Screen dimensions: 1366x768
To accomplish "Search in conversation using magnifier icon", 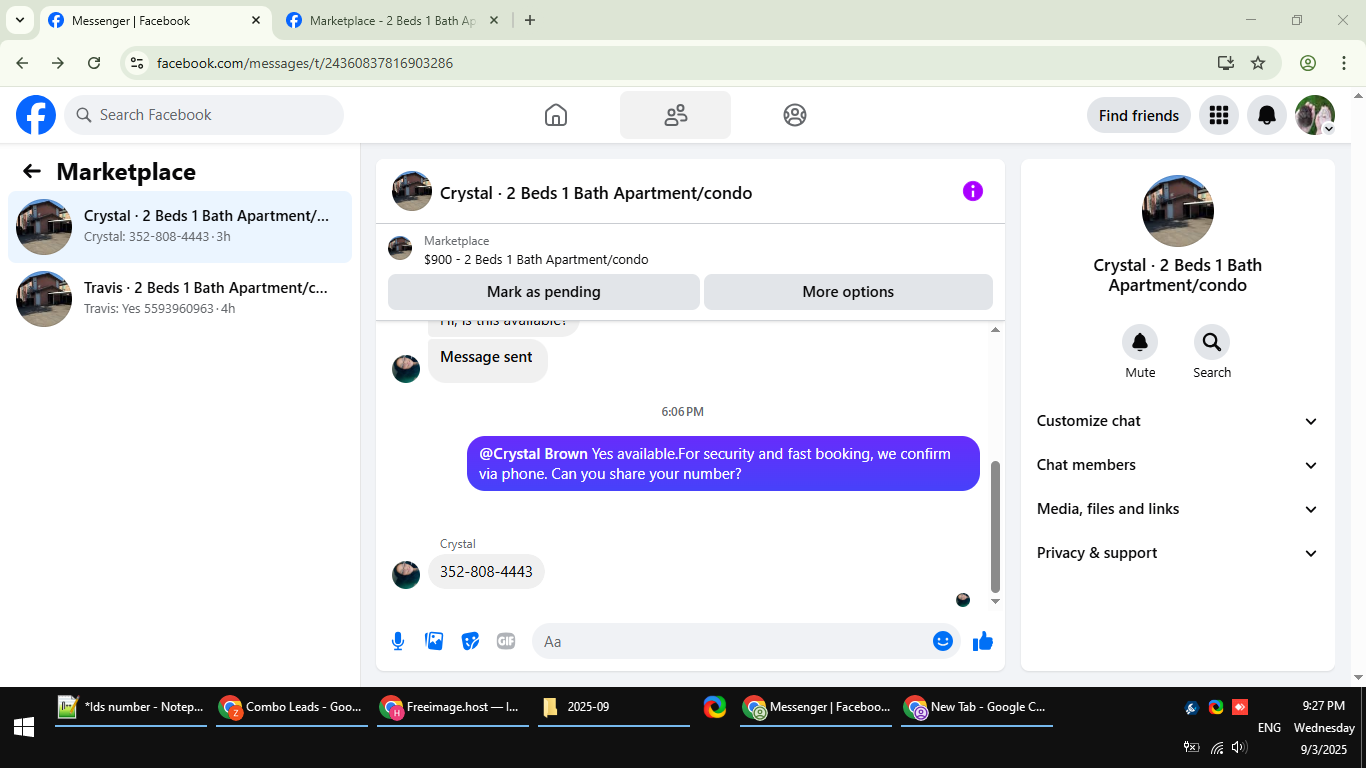I will click(1212, 343).
